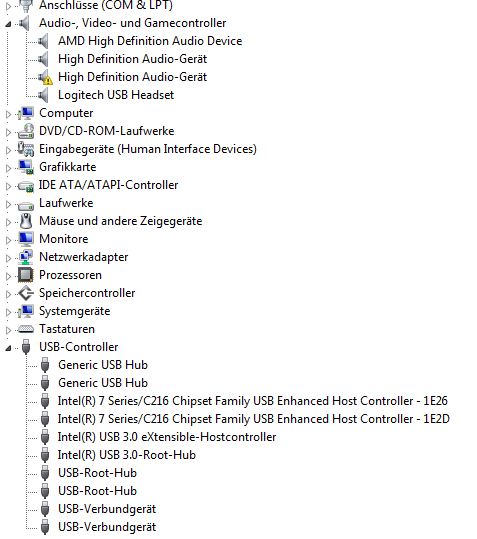The height and width of the screenshot is (539, 477).
Task: Expand the Prozessoren node
Action: click(x=9, y=276)
